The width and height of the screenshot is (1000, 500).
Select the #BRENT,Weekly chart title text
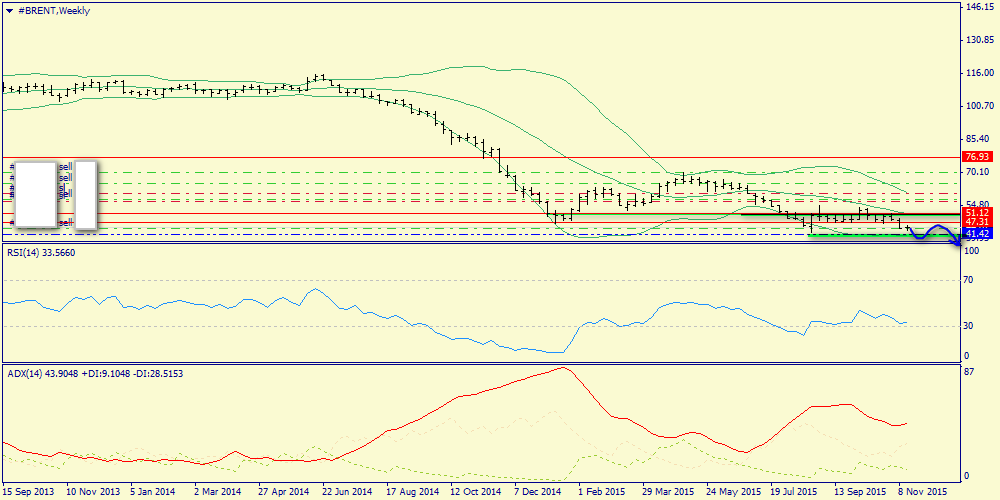point(53,11)
